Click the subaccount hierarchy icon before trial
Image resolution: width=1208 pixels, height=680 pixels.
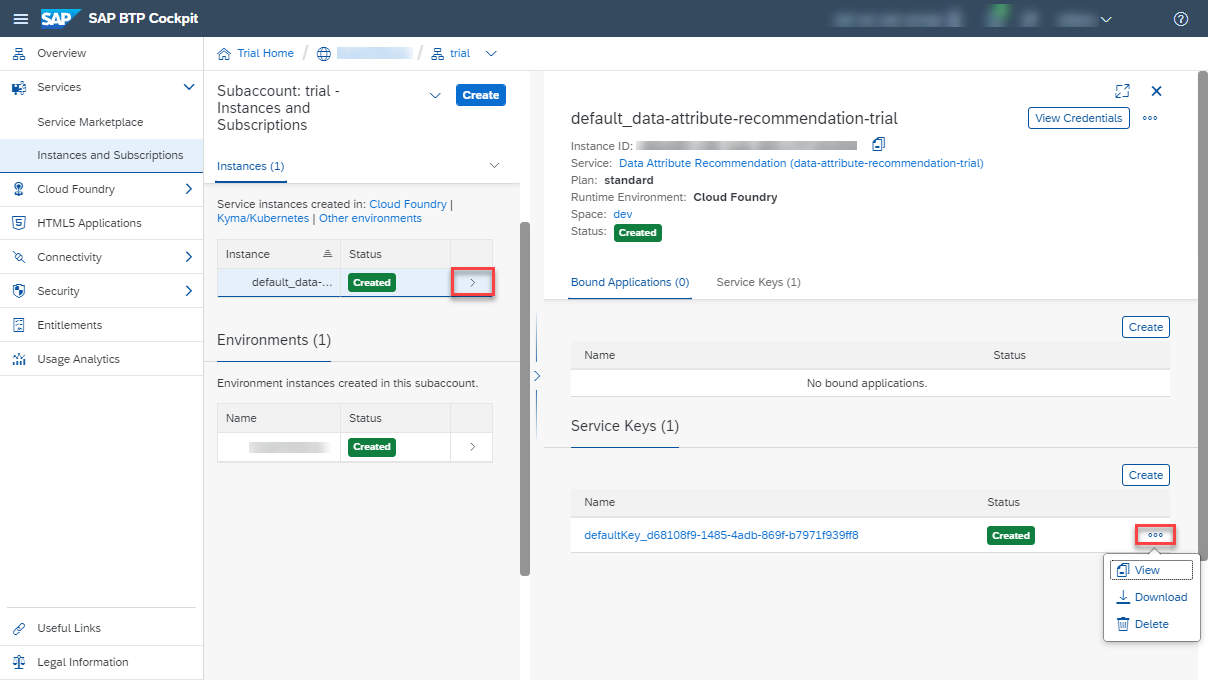[x=437, y=53]
